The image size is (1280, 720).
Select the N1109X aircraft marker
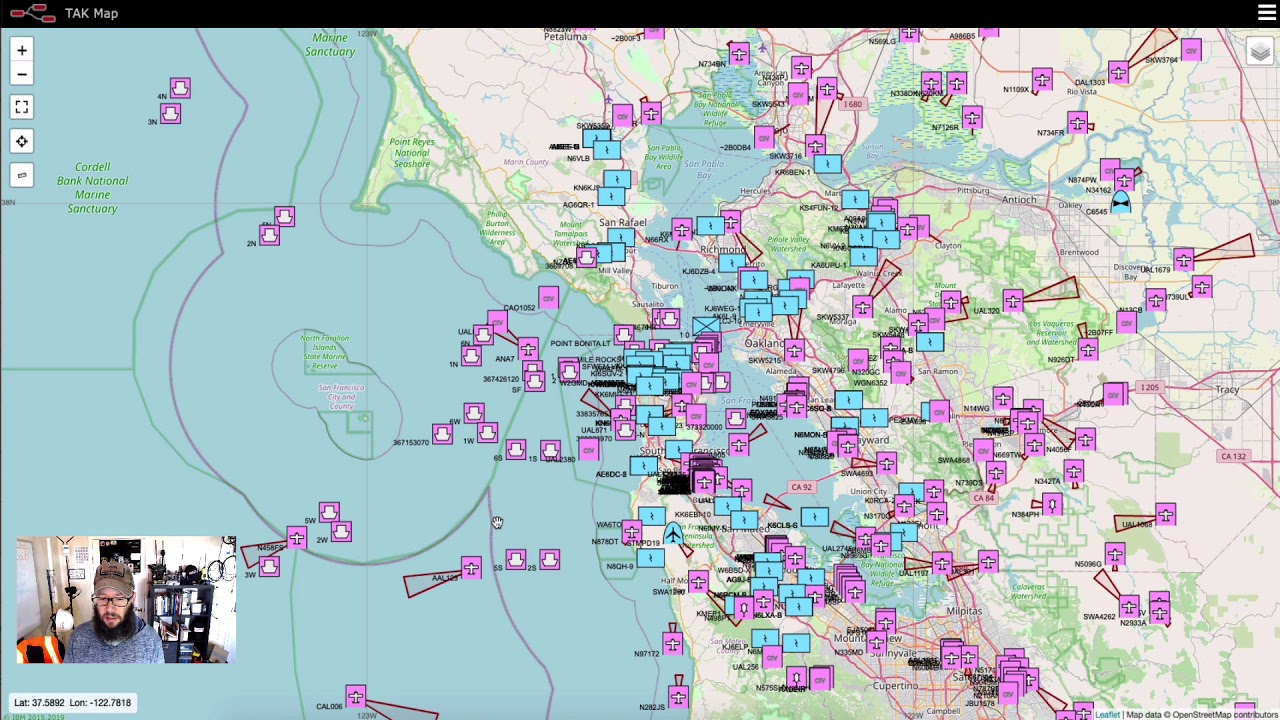click(x=1042, y=81)
